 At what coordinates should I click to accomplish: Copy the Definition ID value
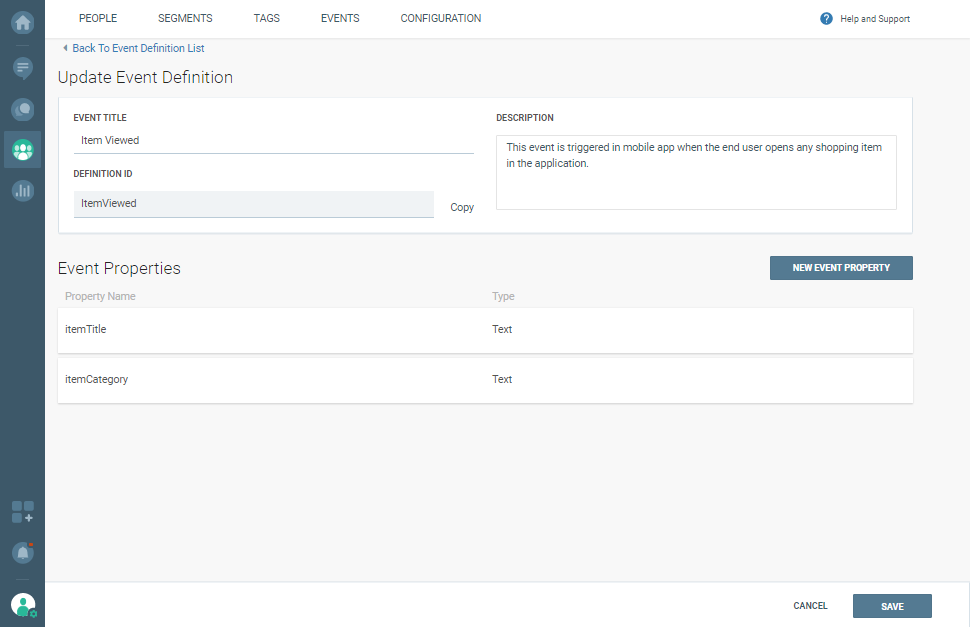click(462, 208)
